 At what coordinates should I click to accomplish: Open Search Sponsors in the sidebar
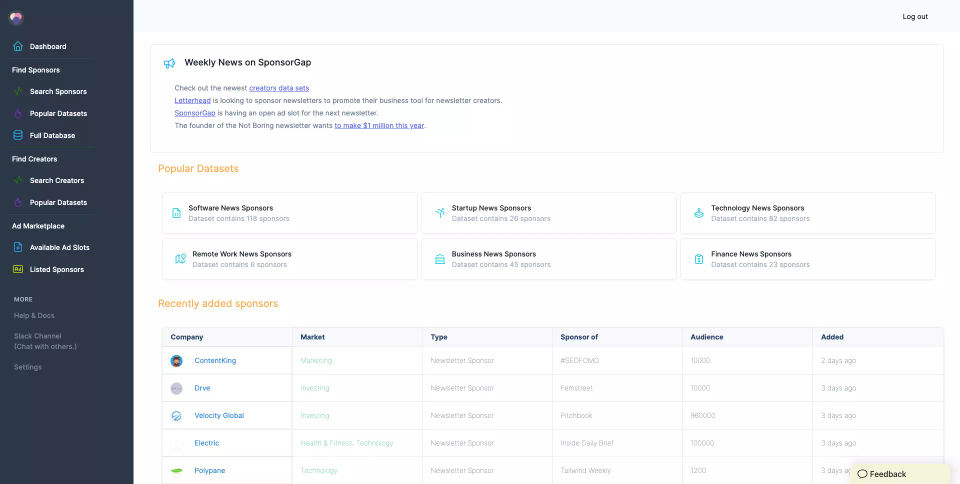pyautogui.click(x=58, y=92)
